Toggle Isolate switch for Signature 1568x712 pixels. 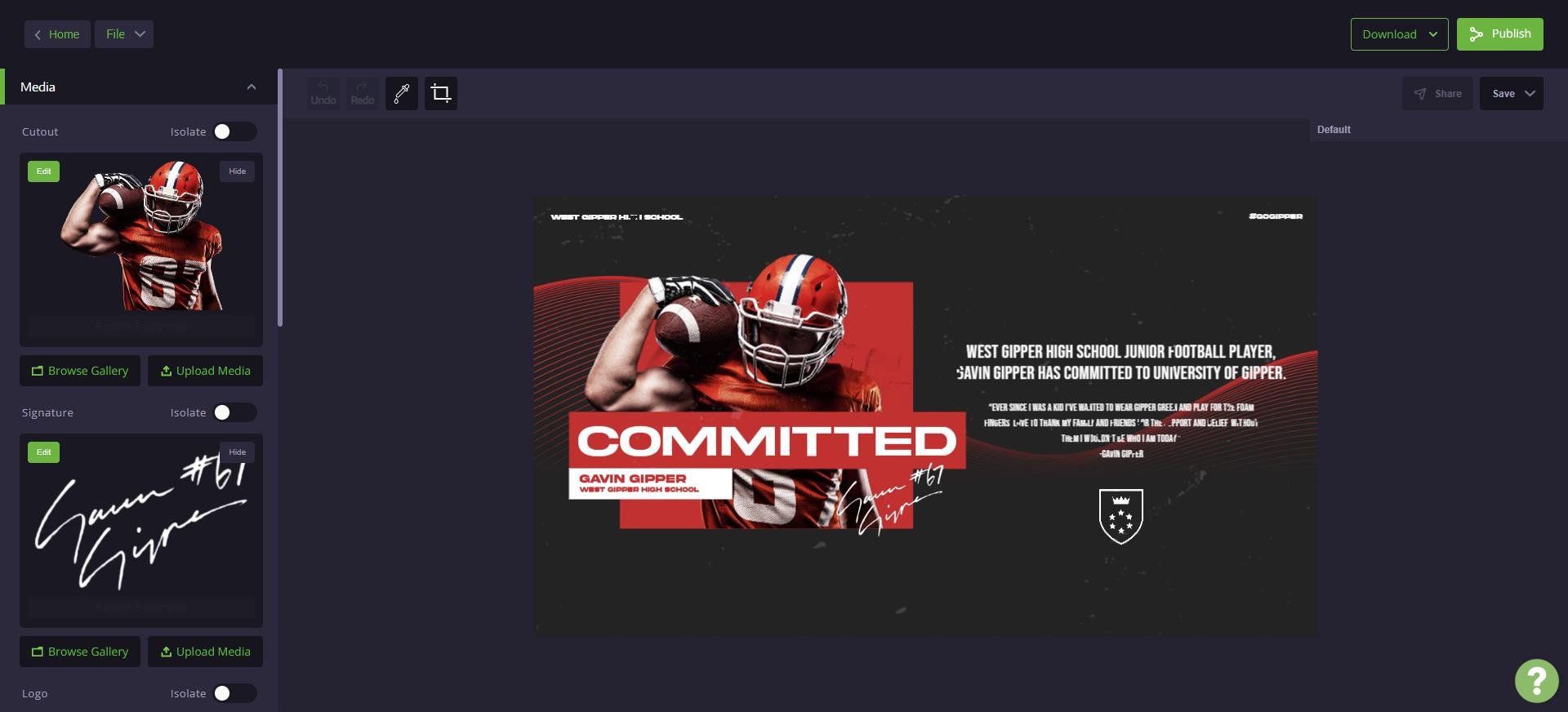[234, 412]
